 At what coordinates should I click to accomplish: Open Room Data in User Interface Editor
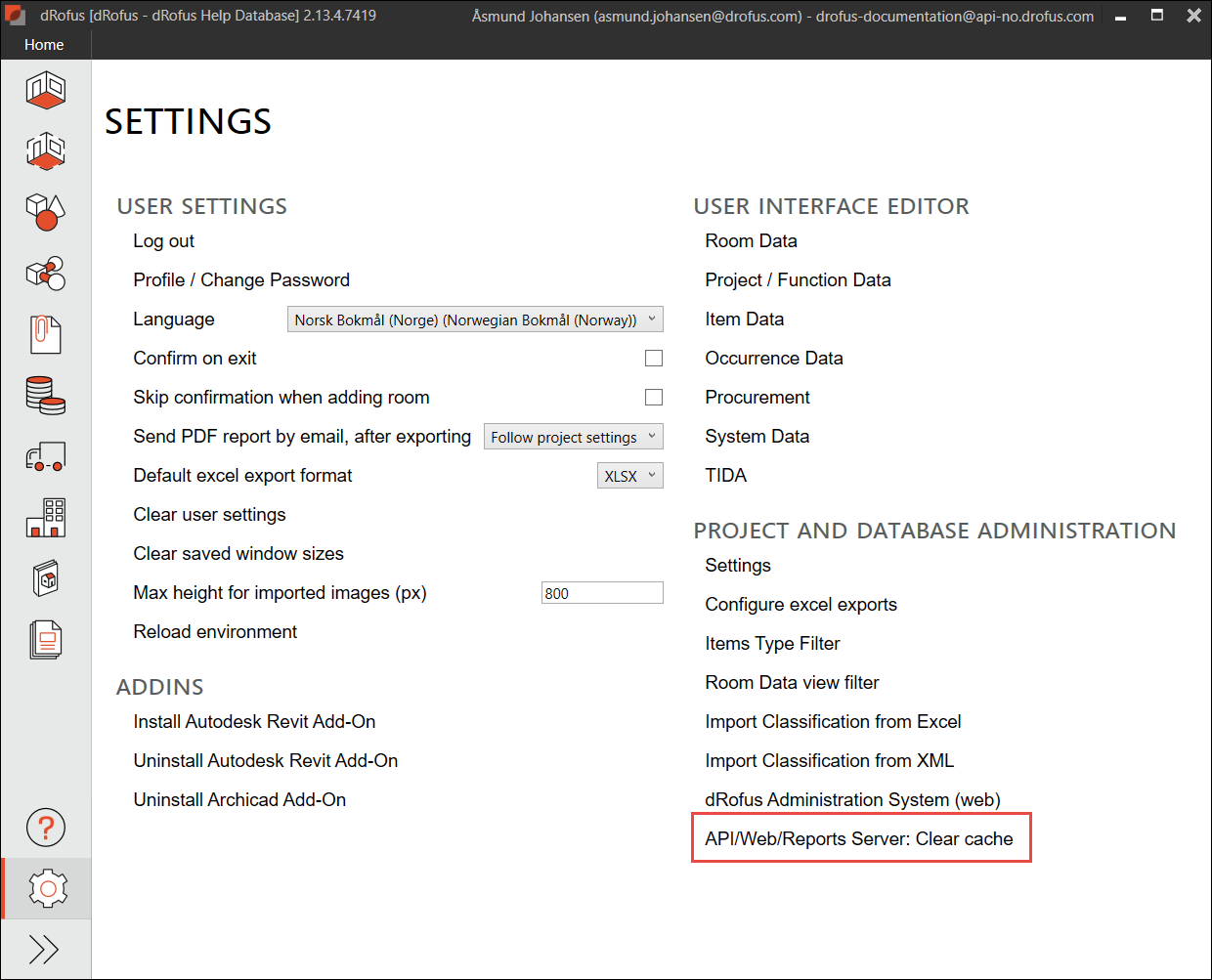[x=751, y=241]
